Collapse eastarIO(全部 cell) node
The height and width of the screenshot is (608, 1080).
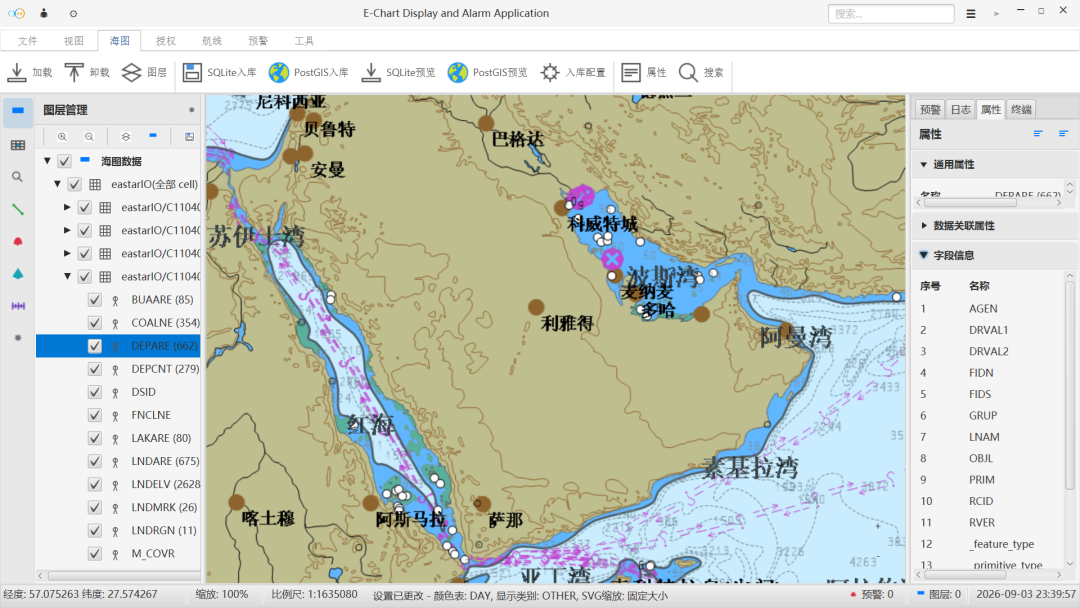[x=57, y=185]
